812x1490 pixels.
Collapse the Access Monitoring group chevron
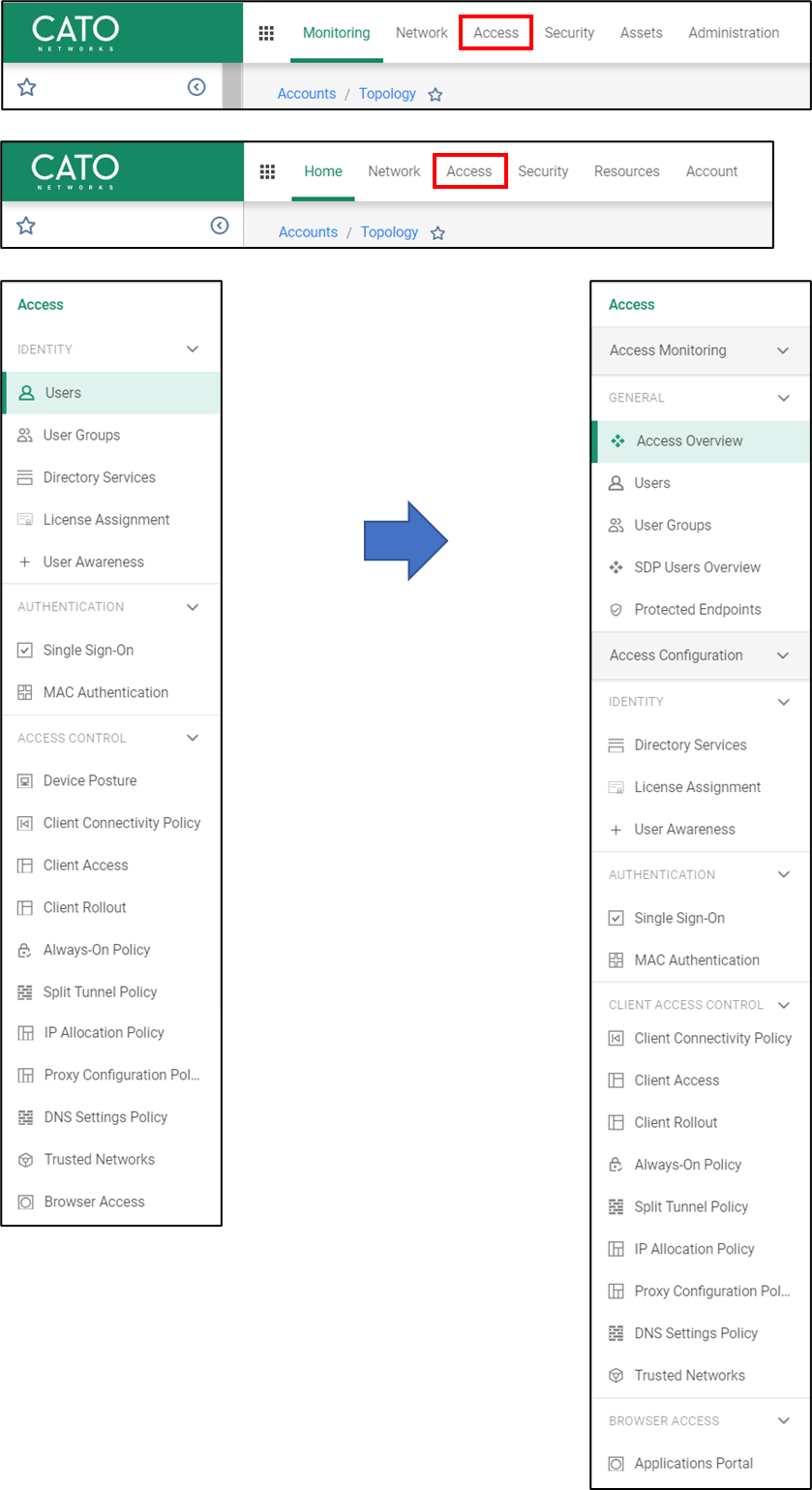[783, 351]
